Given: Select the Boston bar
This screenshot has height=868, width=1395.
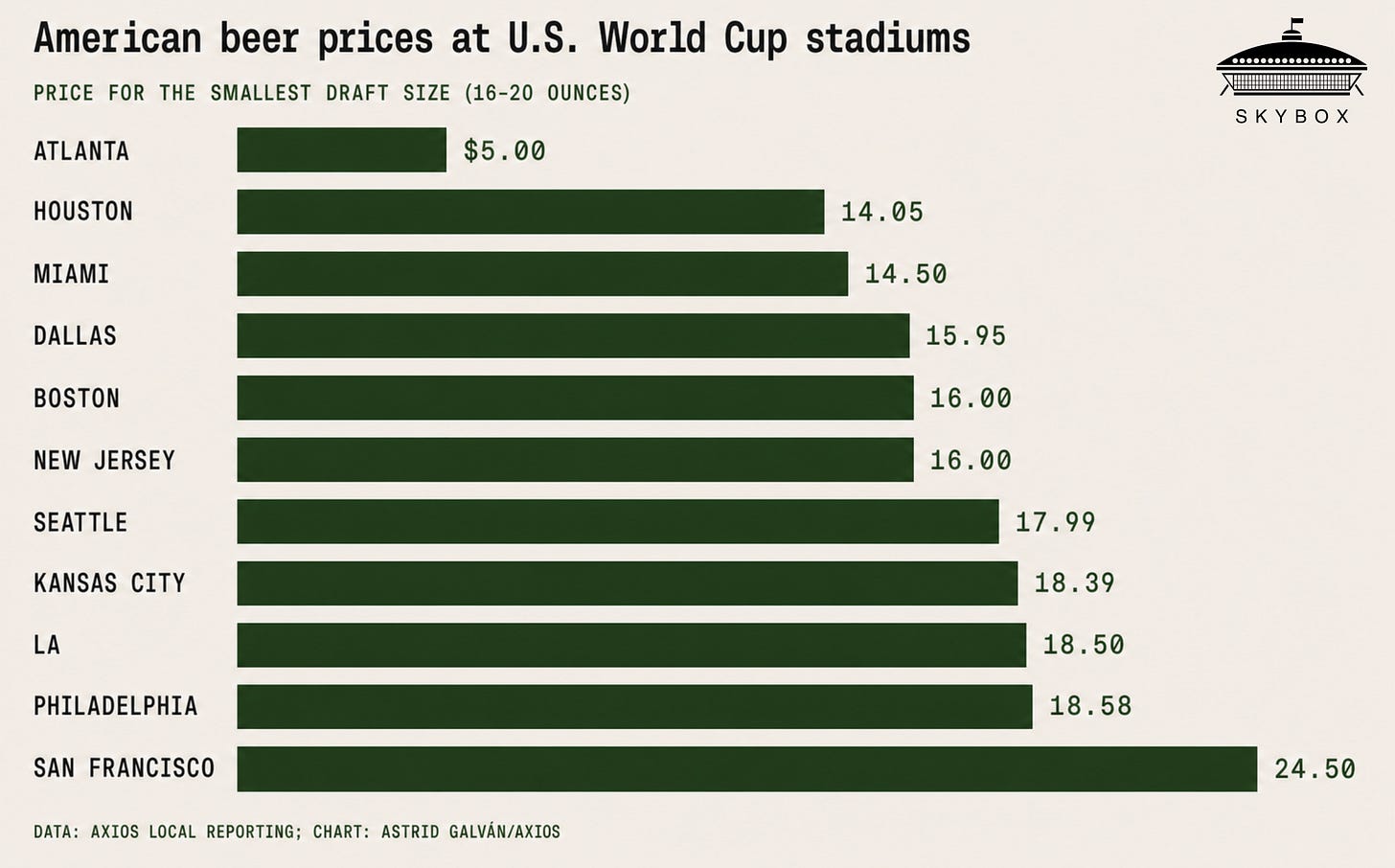Looking at the screenshot, I should coord(575,398).
